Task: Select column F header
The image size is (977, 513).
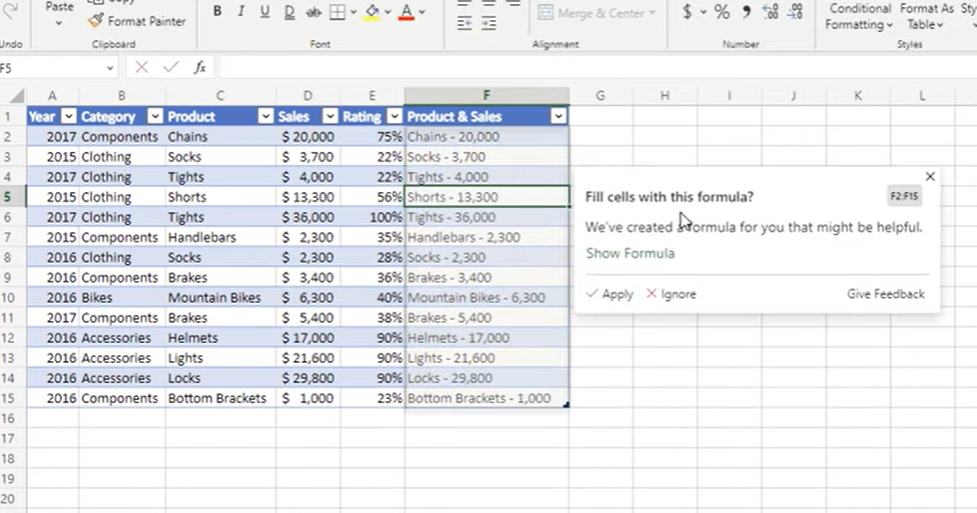Action: pos(486,95)
